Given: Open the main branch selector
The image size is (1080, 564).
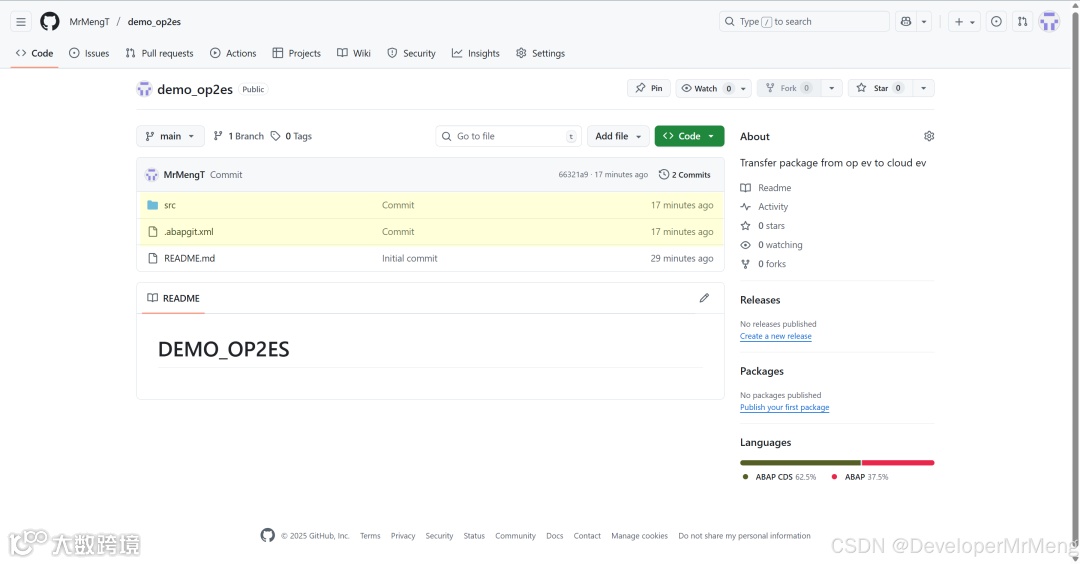Looking at the screenshot, I should [170, 136].
